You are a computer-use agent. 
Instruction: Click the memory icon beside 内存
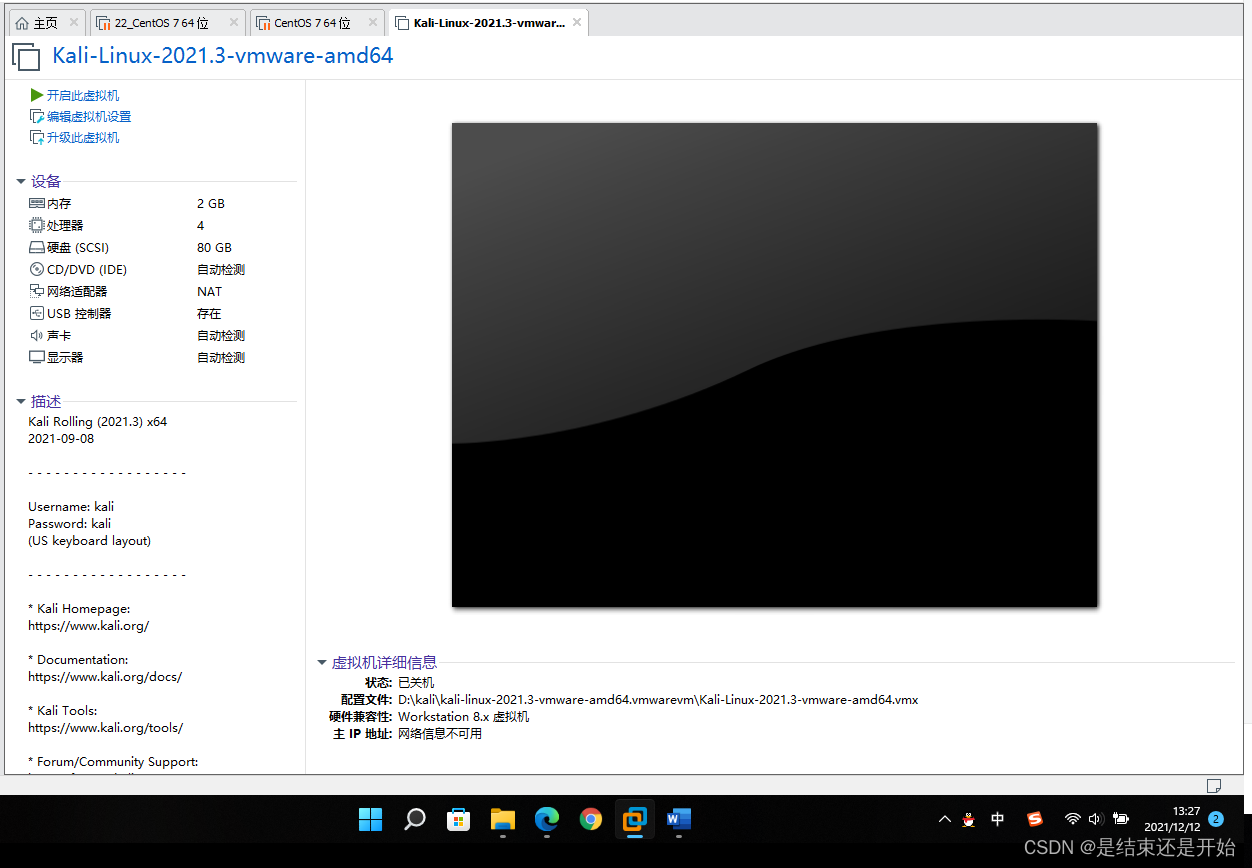pyautogui.click(x=37, y=203)
